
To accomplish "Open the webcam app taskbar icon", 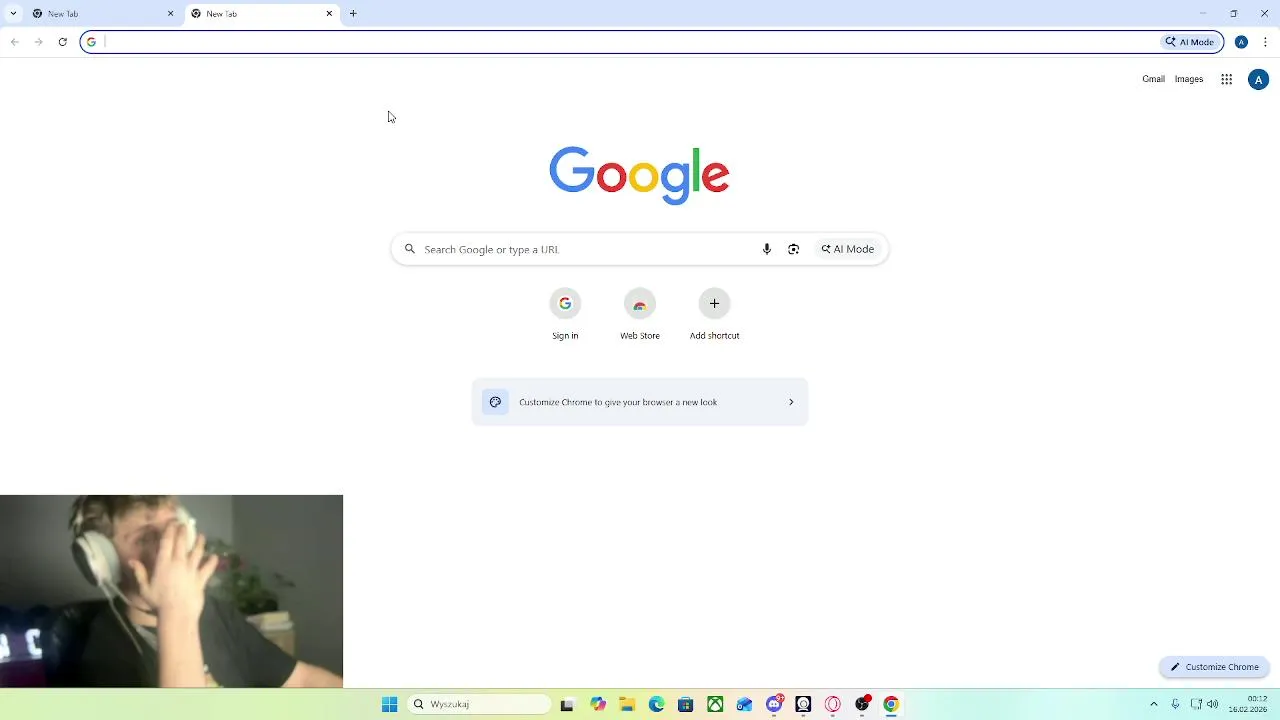I will [x=803, y=704].
